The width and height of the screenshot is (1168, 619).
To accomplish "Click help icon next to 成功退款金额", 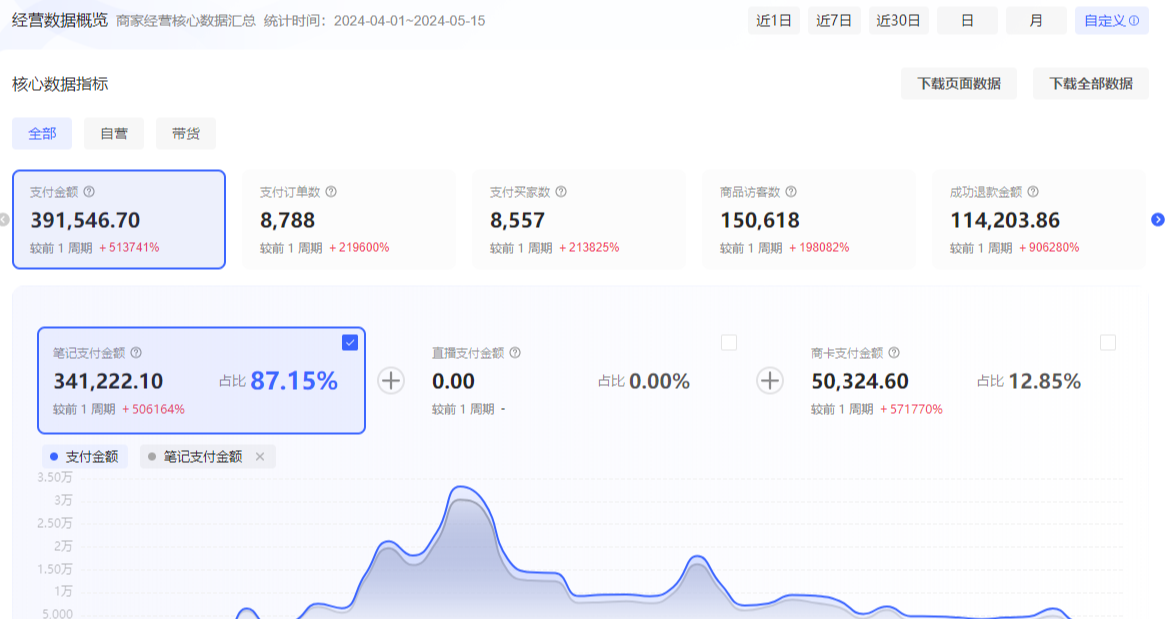I will (x=1033, y=192).
